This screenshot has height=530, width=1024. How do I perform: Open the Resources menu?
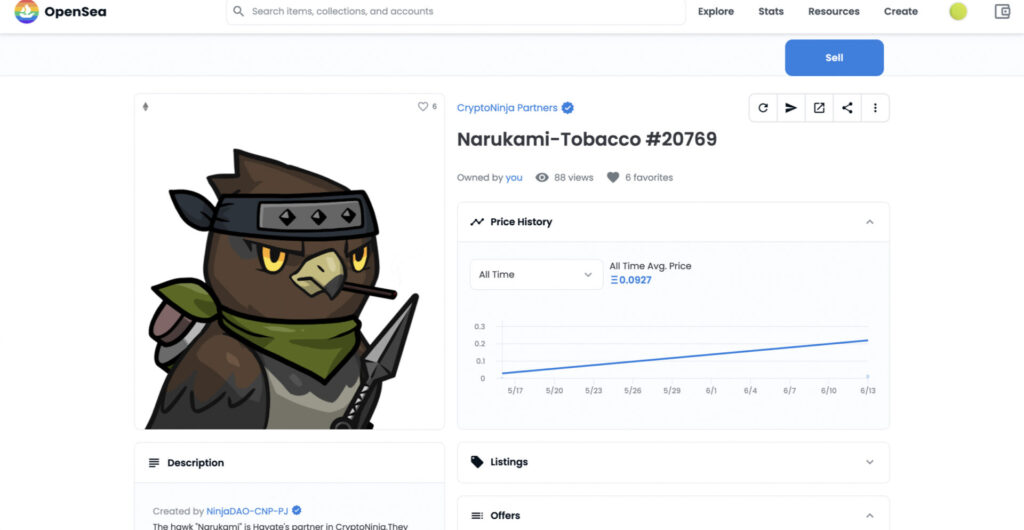(x=833, y=11)
